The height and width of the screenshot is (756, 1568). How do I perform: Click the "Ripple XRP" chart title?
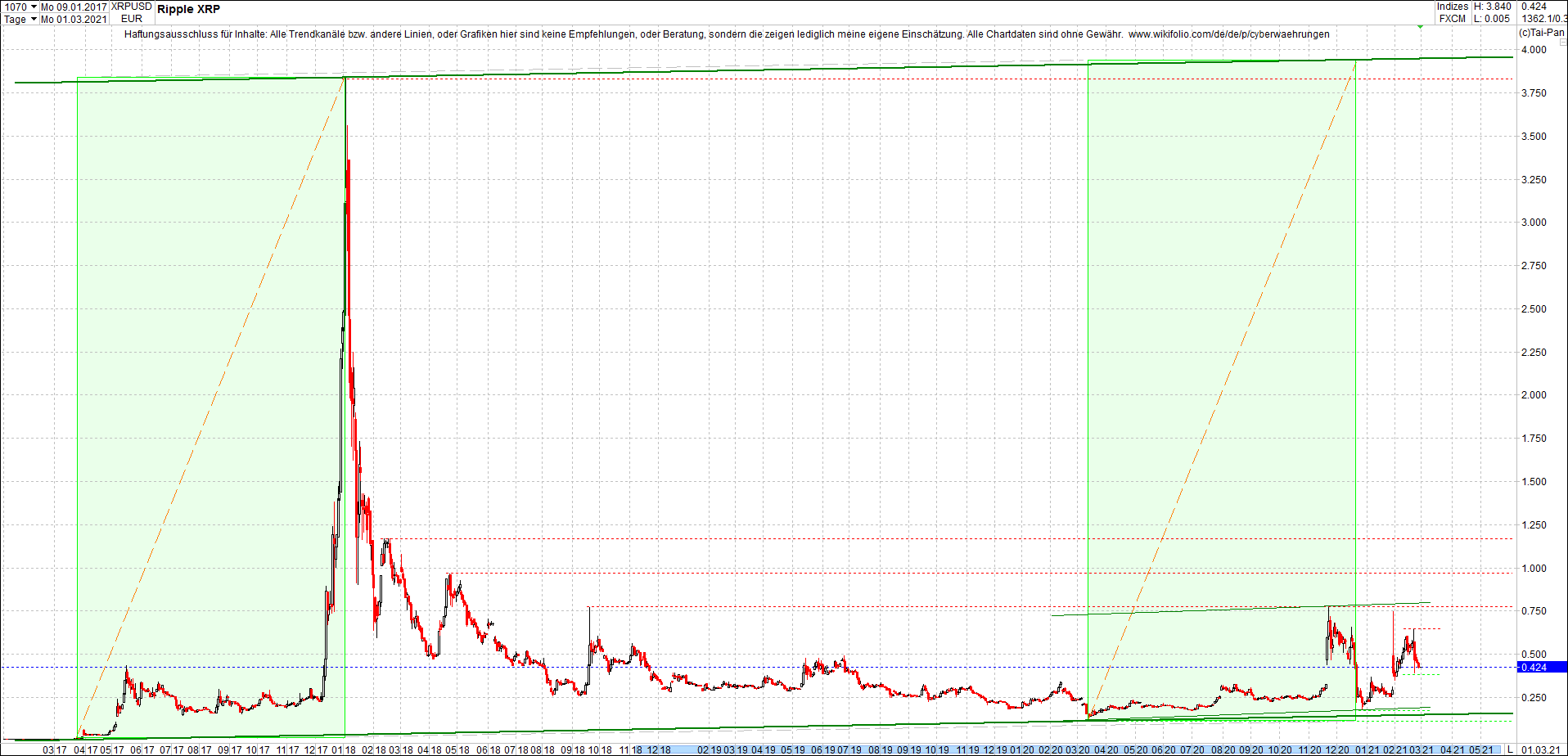pos(188,9)
